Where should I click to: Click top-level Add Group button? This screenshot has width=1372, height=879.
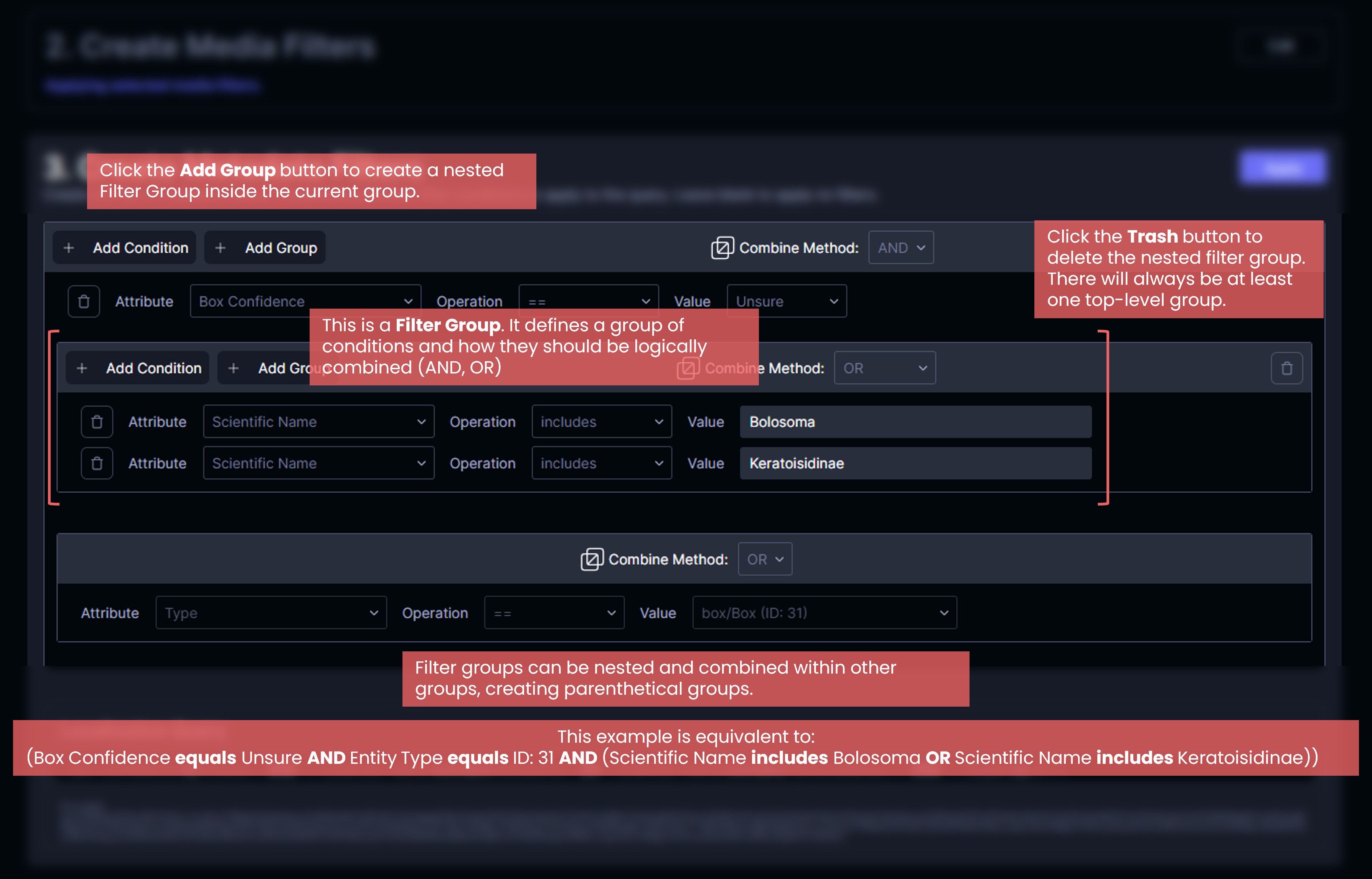[265, 248]
